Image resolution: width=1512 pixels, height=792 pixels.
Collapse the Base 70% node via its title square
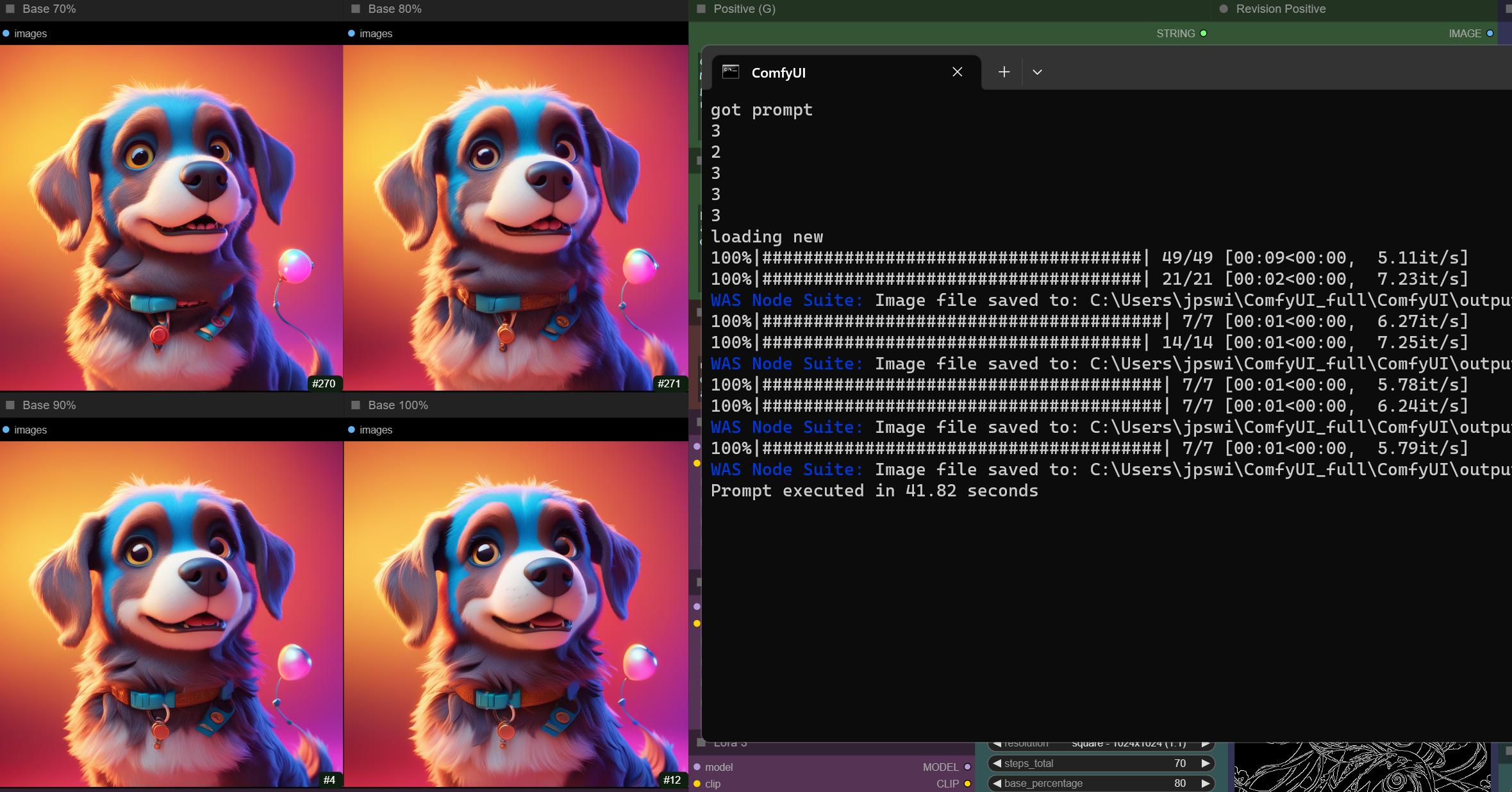click(x=10, y=9)
